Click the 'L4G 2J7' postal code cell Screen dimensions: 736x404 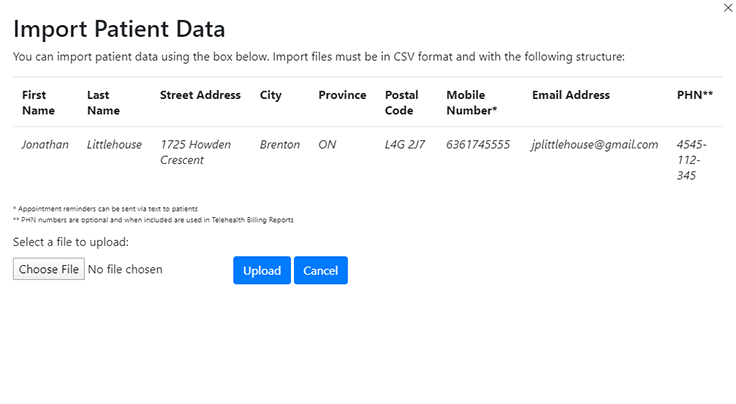(405, 145)
